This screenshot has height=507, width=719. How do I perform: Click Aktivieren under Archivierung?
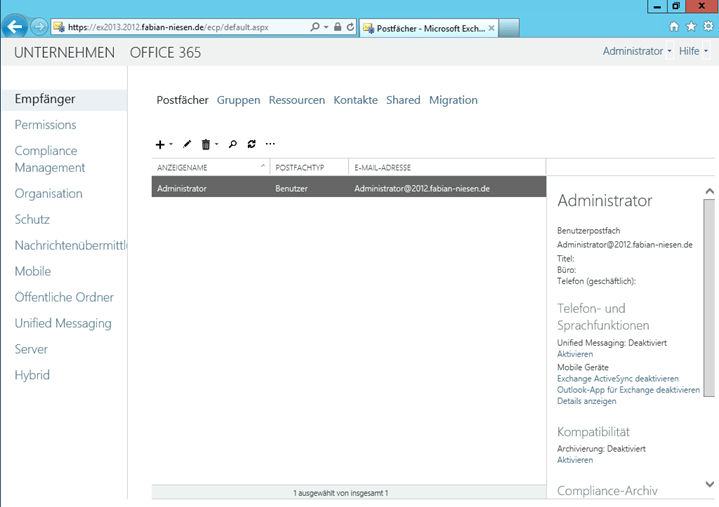tap(575, 460)
